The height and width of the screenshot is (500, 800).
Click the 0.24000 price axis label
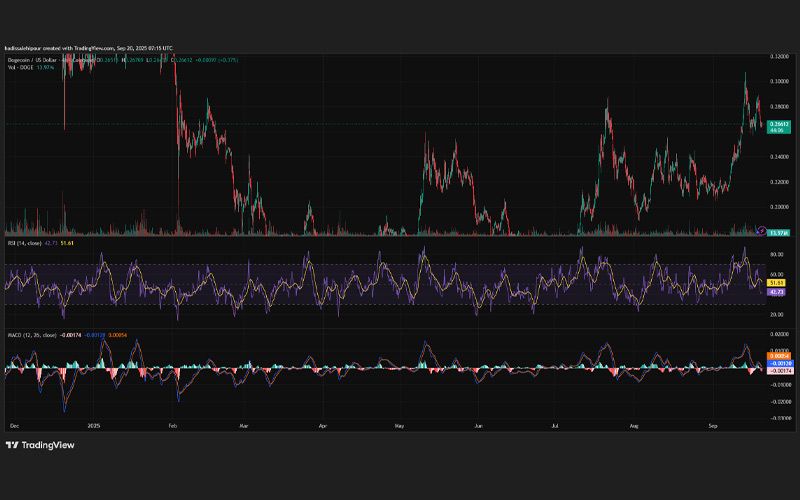coord(779,157)
